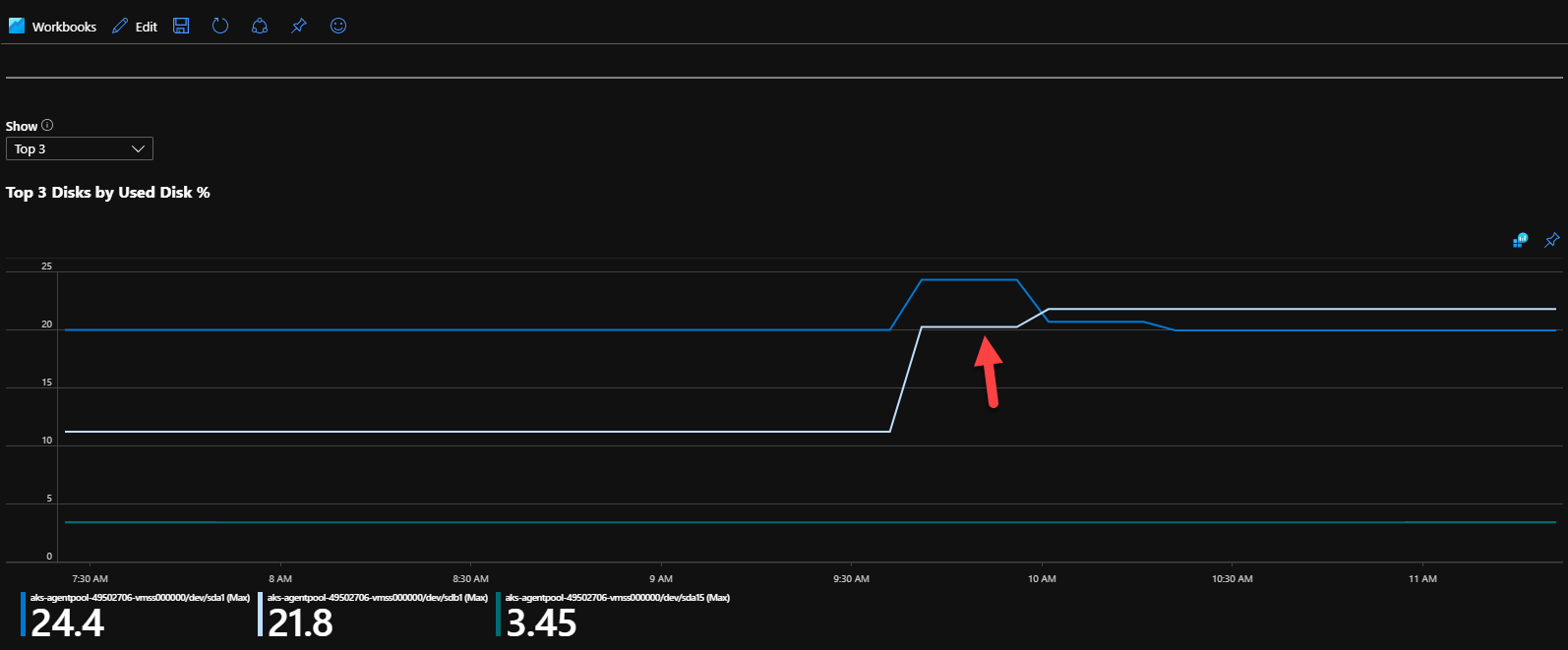This screenshot has width=1568, height=650.
Task: Click the light blue sdb1 legend color bar
Action: pos(260,614)
